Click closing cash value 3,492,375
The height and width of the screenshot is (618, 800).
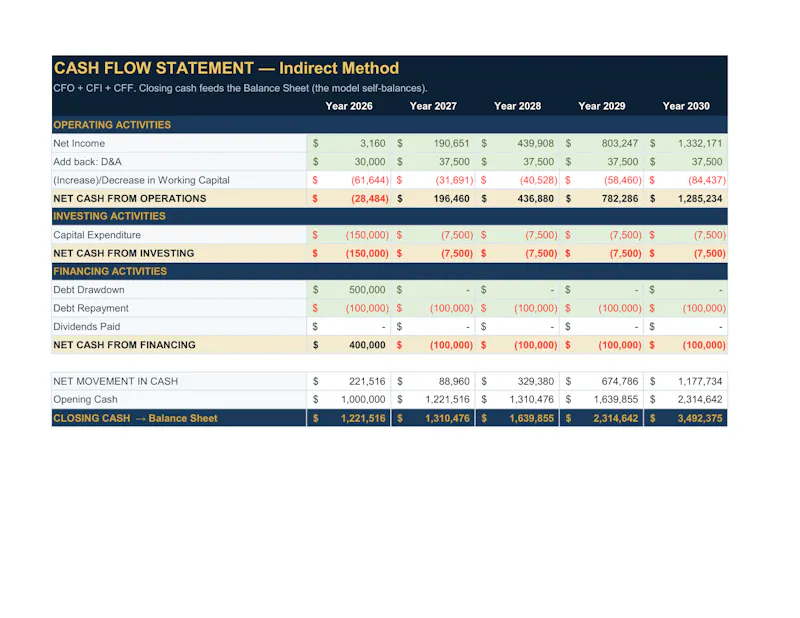click(x=700, y=418)
